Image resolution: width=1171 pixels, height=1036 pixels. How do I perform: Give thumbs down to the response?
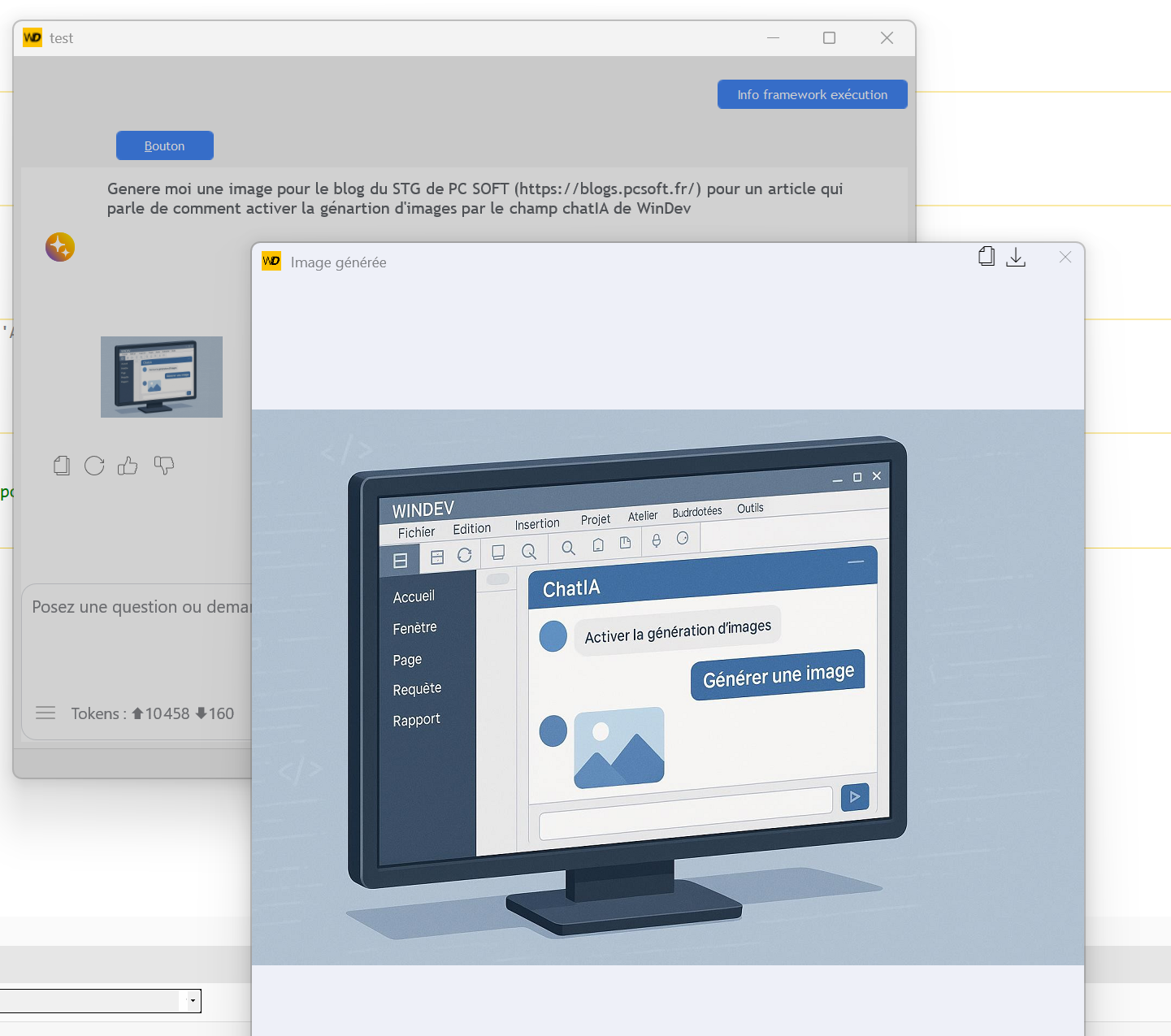164,466
